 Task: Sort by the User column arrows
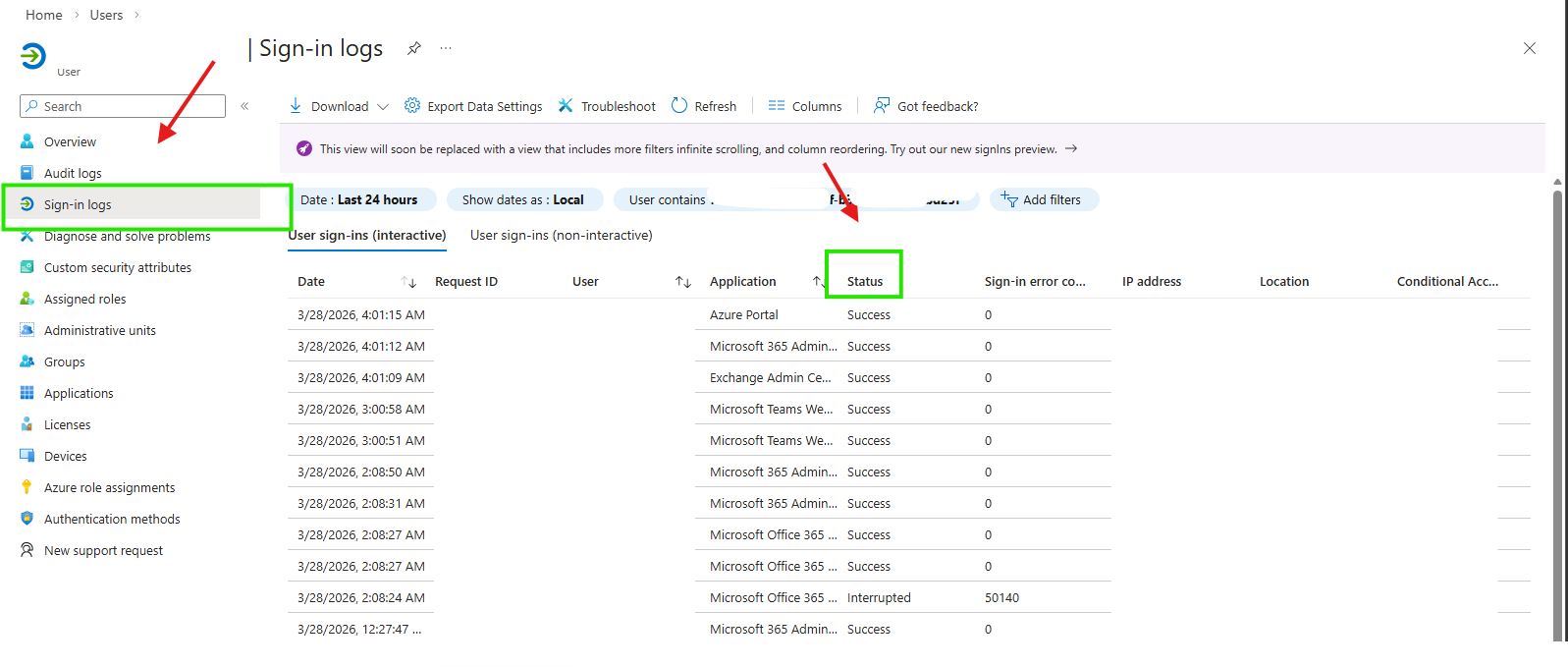[x=683, y=282]
